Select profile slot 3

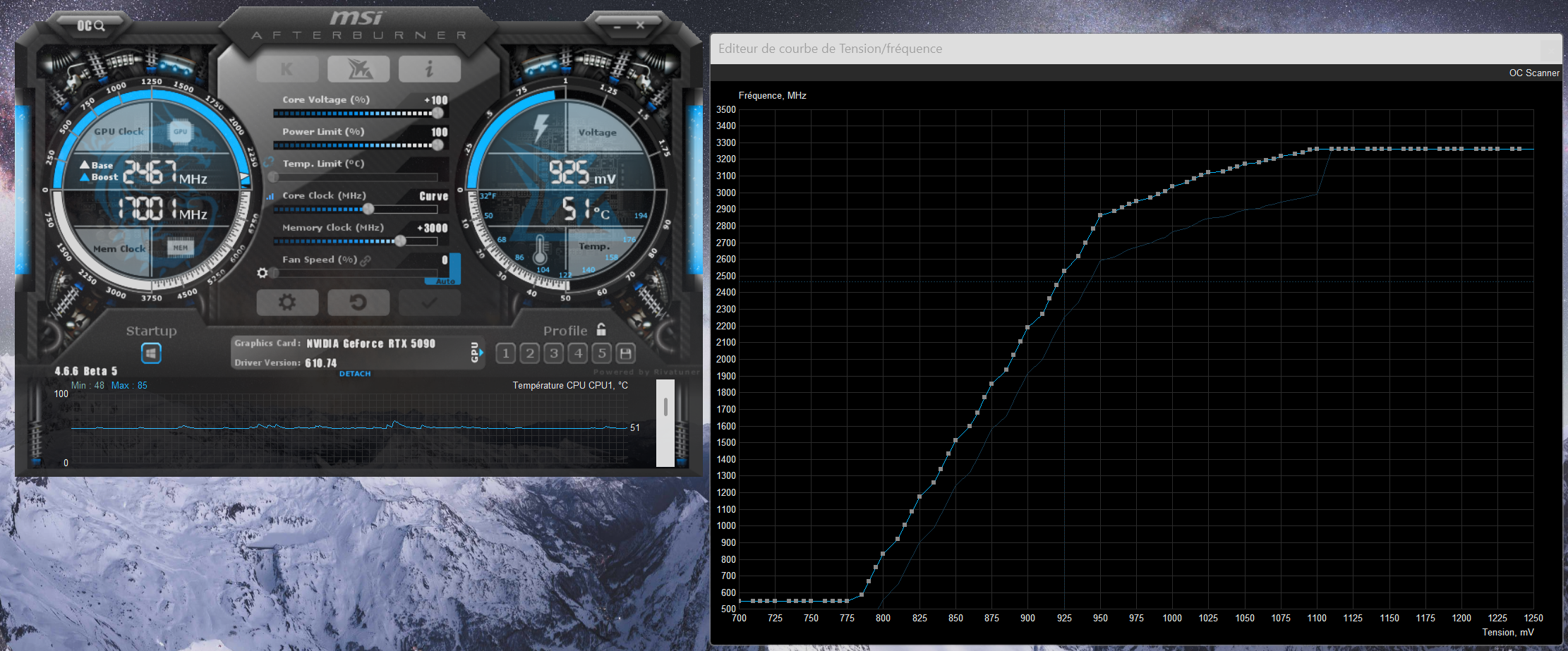click(554, 353)
